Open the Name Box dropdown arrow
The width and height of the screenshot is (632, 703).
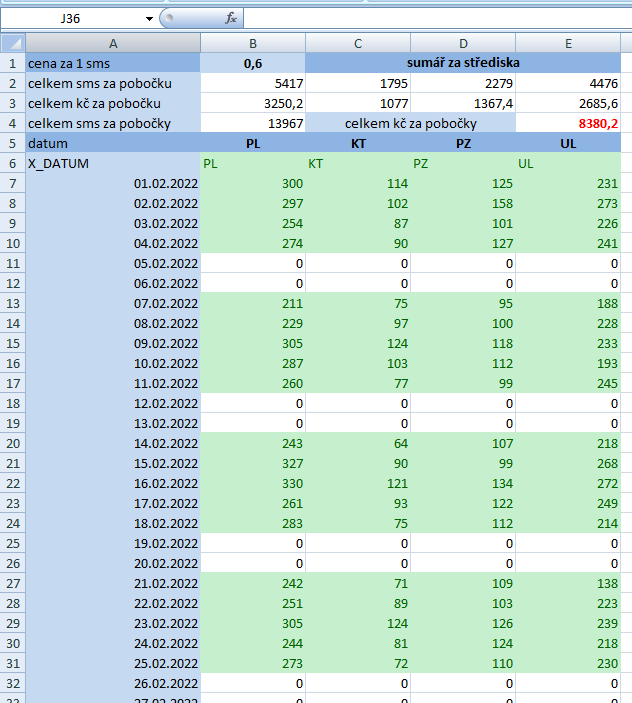(x=149, y=18)
